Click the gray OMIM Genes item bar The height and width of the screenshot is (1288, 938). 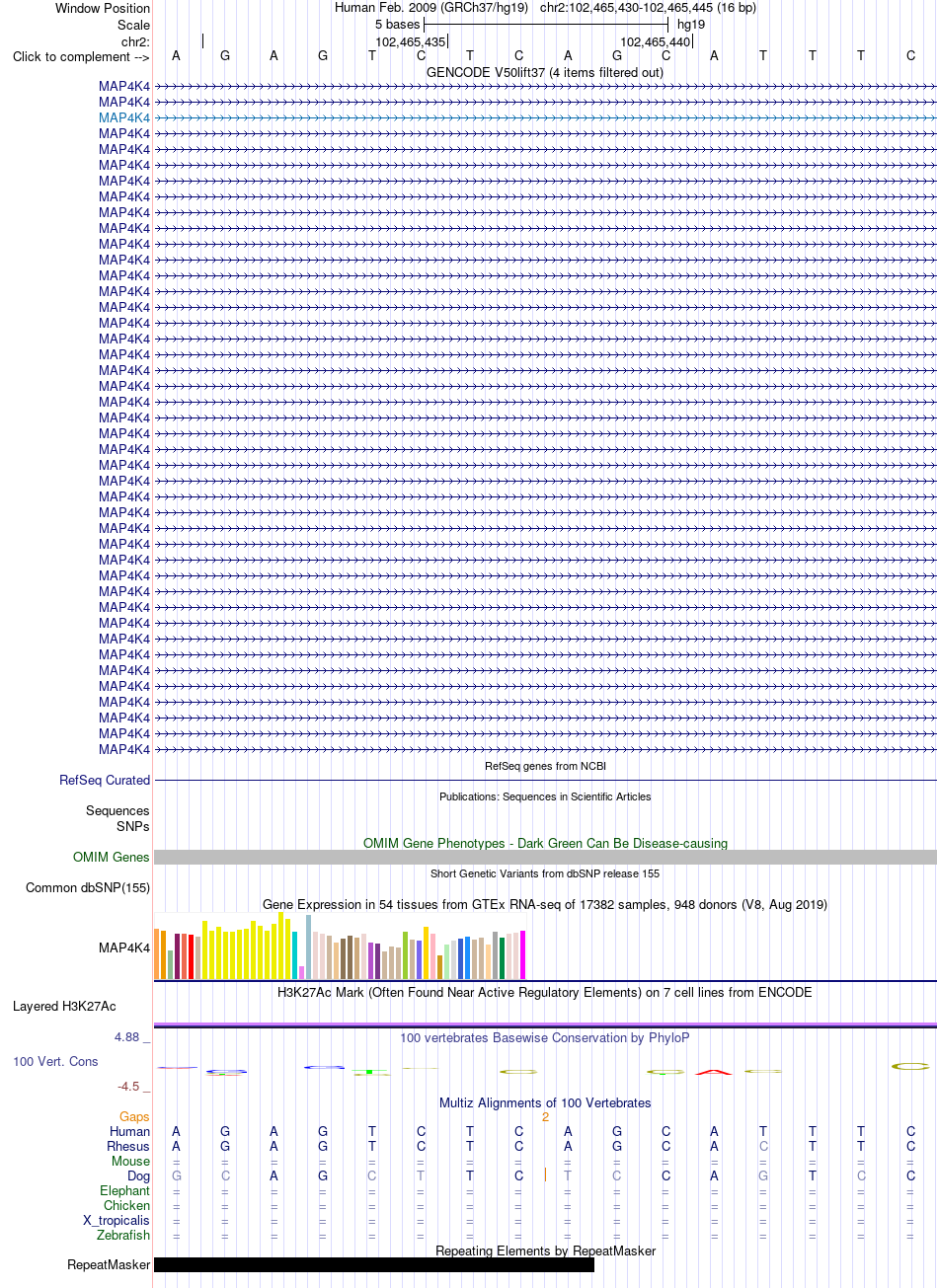(545, 858)
